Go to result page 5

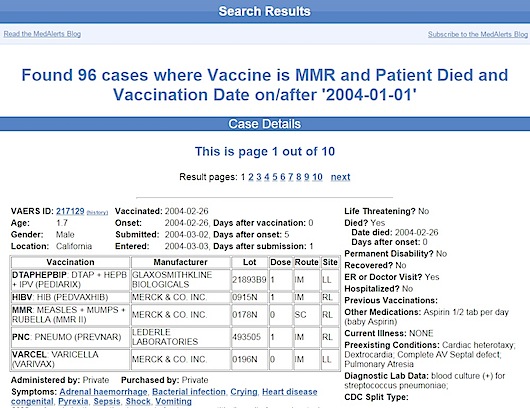[275, 177]
